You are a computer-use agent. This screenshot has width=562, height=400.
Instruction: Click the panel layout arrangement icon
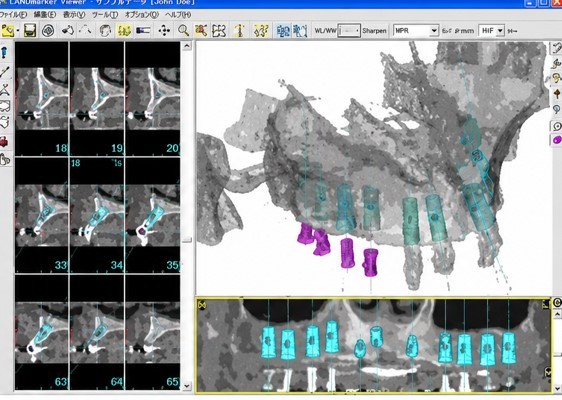click(219, 31)
